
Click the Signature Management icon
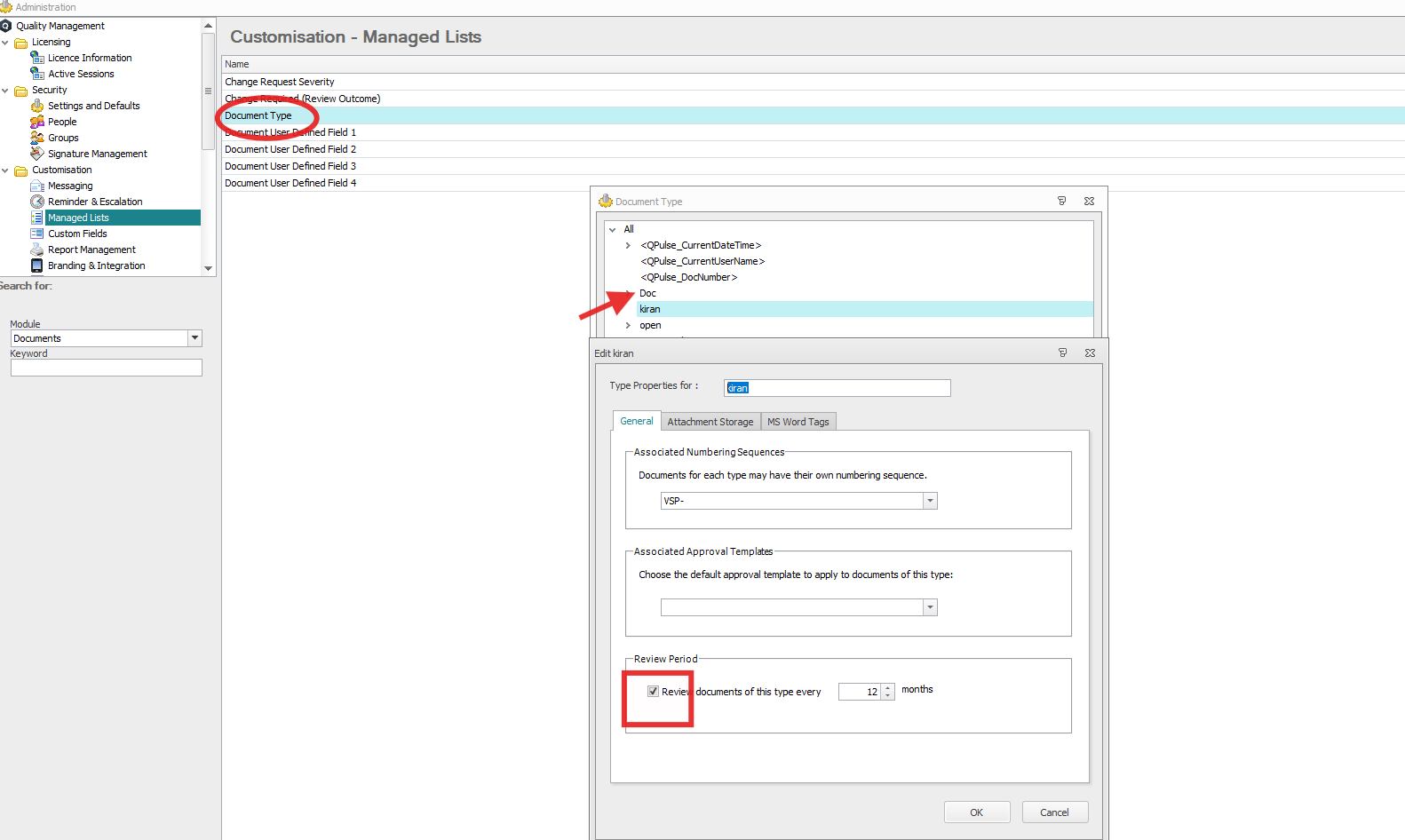37,154
